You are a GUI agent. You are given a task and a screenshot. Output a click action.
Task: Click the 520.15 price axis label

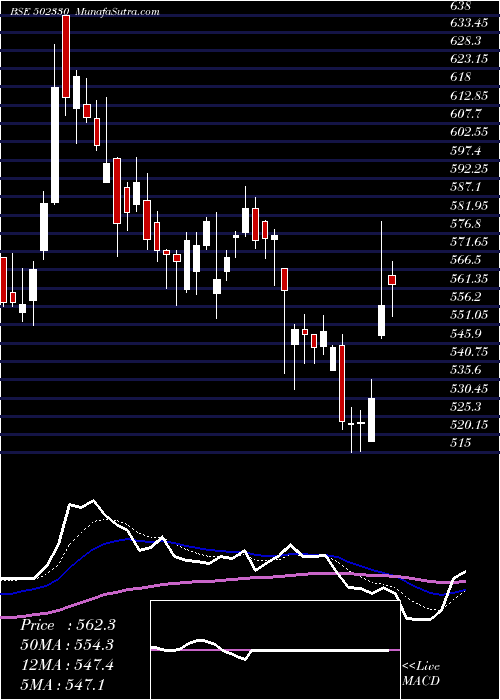468,424
